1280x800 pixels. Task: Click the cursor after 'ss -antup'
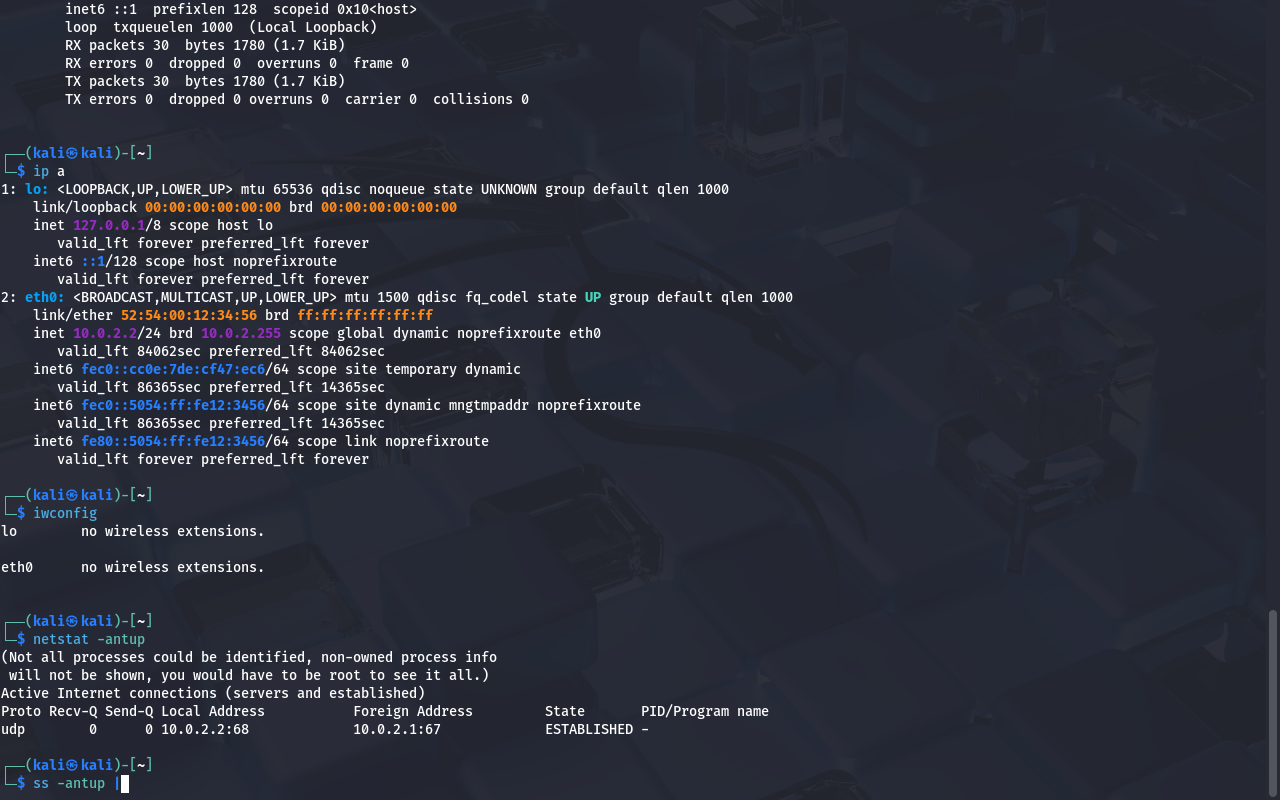tap(125, 783)
